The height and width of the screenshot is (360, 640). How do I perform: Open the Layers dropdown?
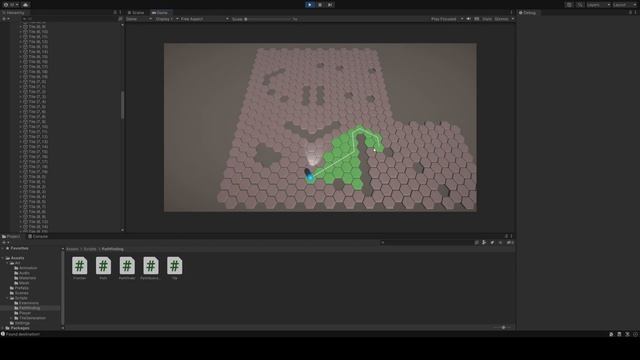[x=598, y=4]
